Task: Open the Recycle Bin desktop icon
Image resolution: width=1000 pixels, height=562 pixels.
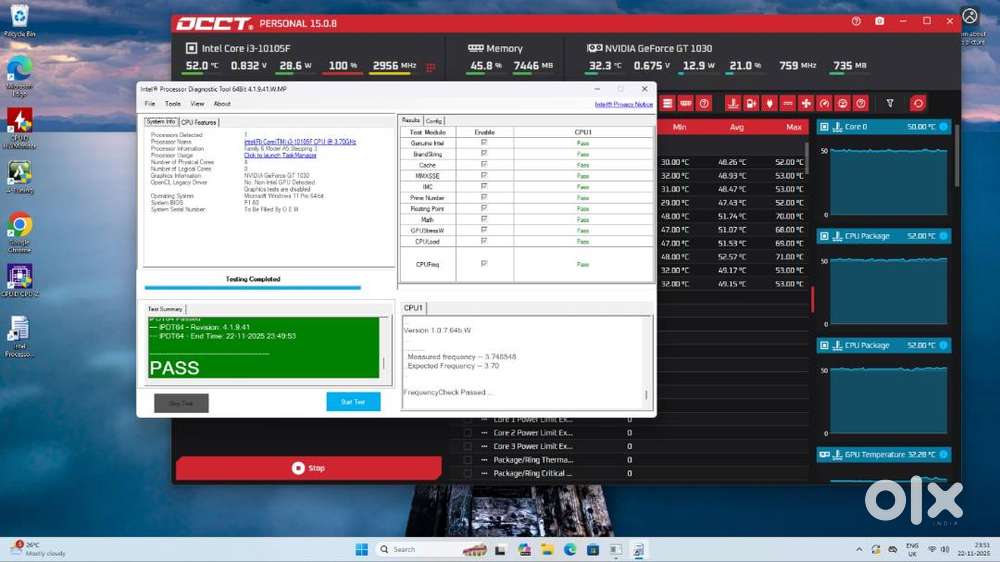Action: pyautogui.click(x=19, y=18)
